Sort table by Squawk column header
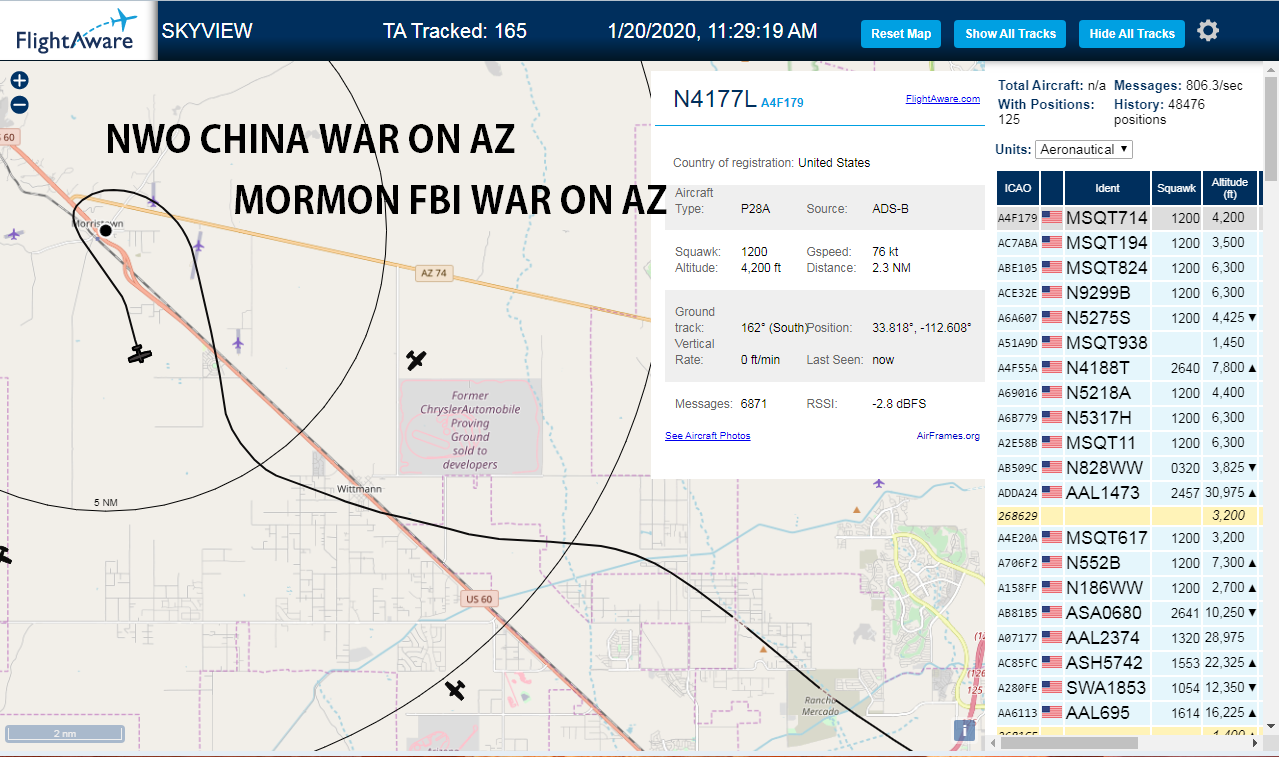1279x757 pixels. pyautogui.click(x=1176, y=188)
